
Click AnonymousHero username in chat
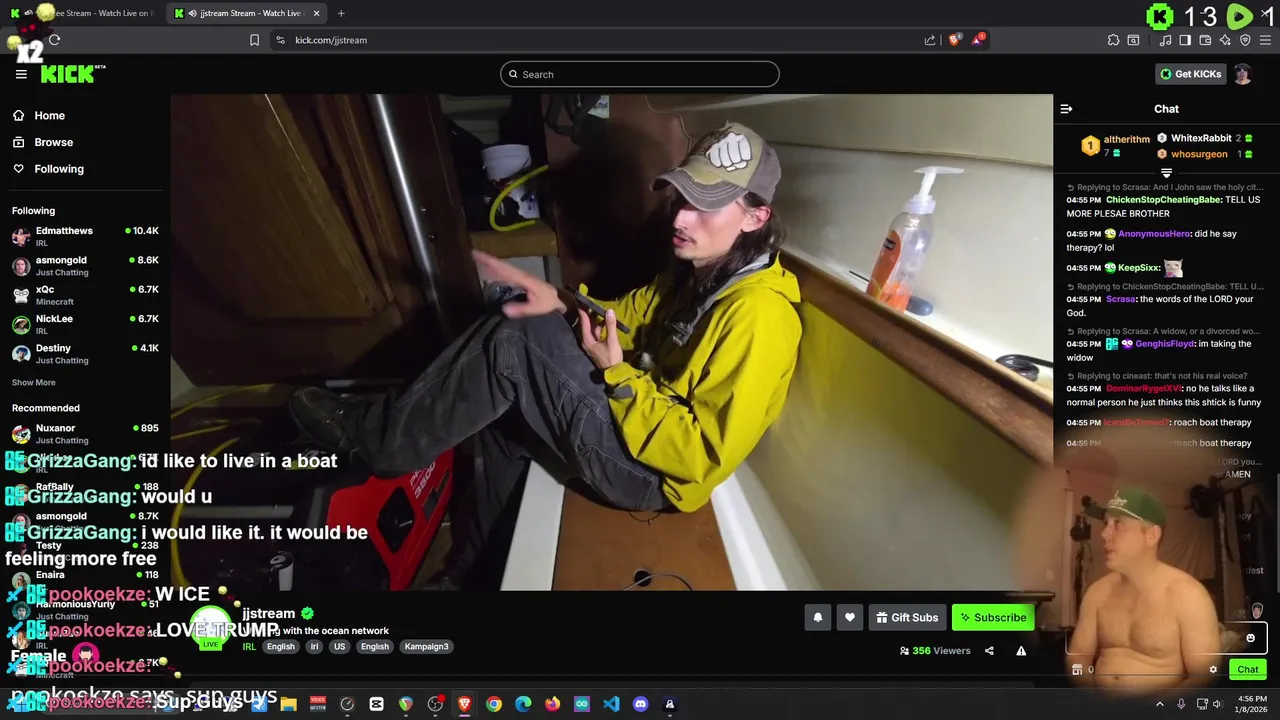[x=1154, y=234]
